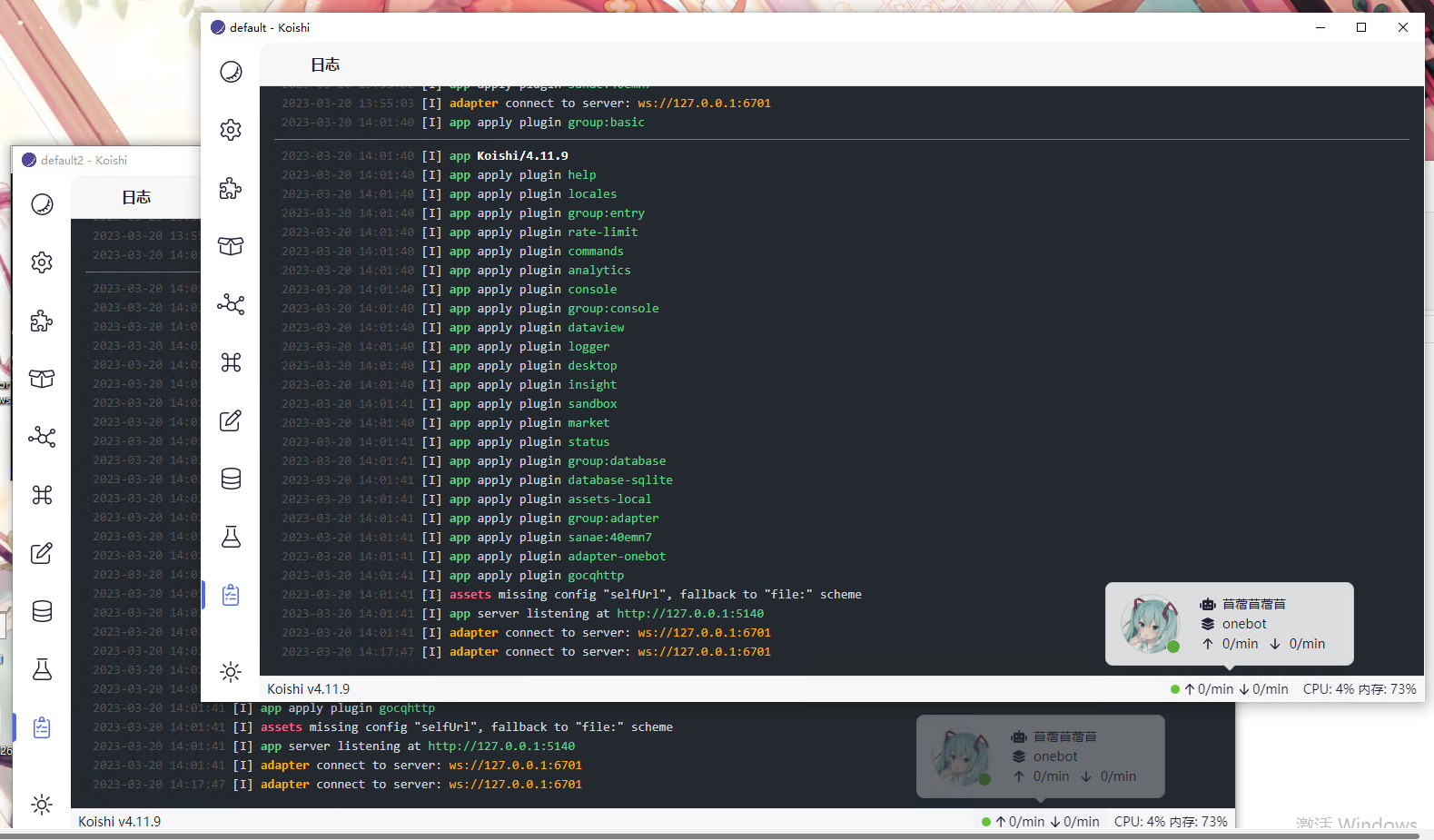Open dashboard icon in default Koishi sidebar
1434x840 pixels.
coord(231,72)
